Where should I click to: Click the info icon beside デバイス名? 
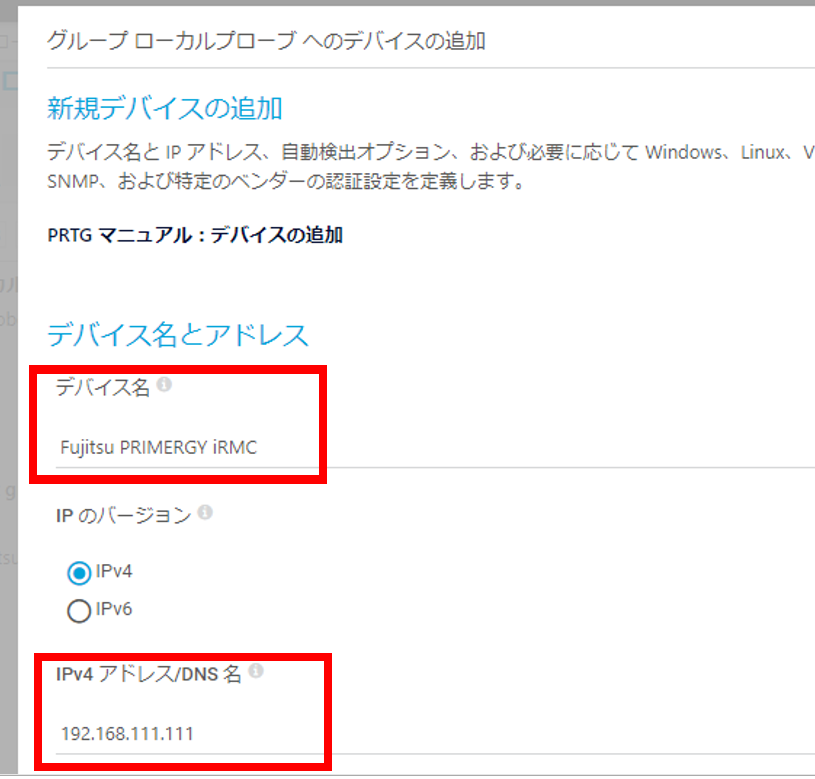coord(164,385)
